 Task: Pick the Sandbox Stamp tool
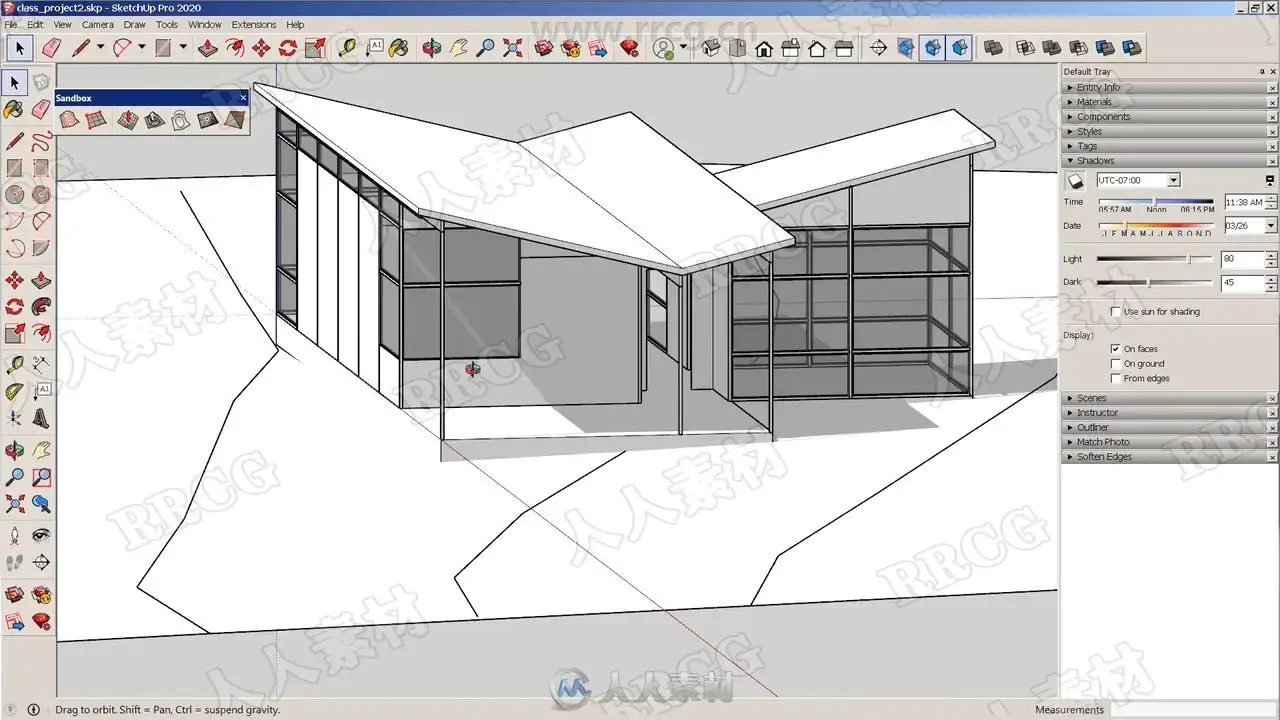pyautogui.click(x=154, y=120)
